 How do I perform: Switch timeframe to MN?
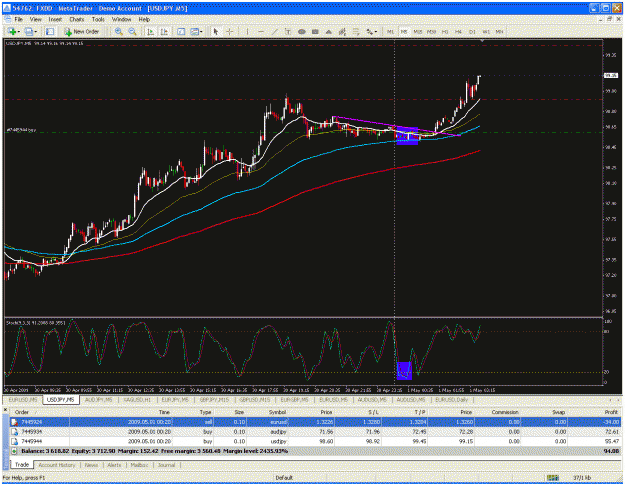[499, 31]
